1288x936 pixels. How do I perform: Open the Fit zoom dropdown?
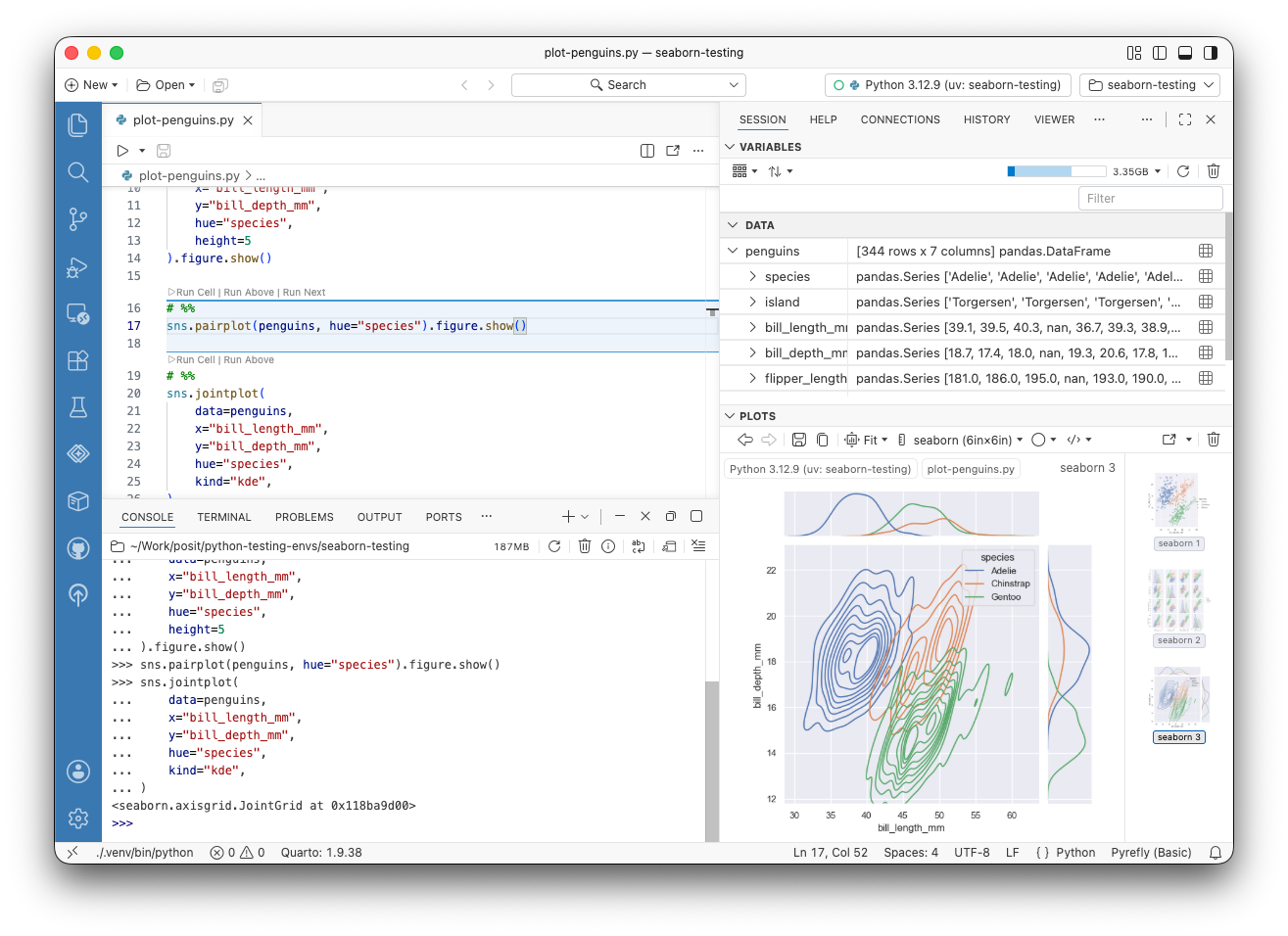[866, 440]
